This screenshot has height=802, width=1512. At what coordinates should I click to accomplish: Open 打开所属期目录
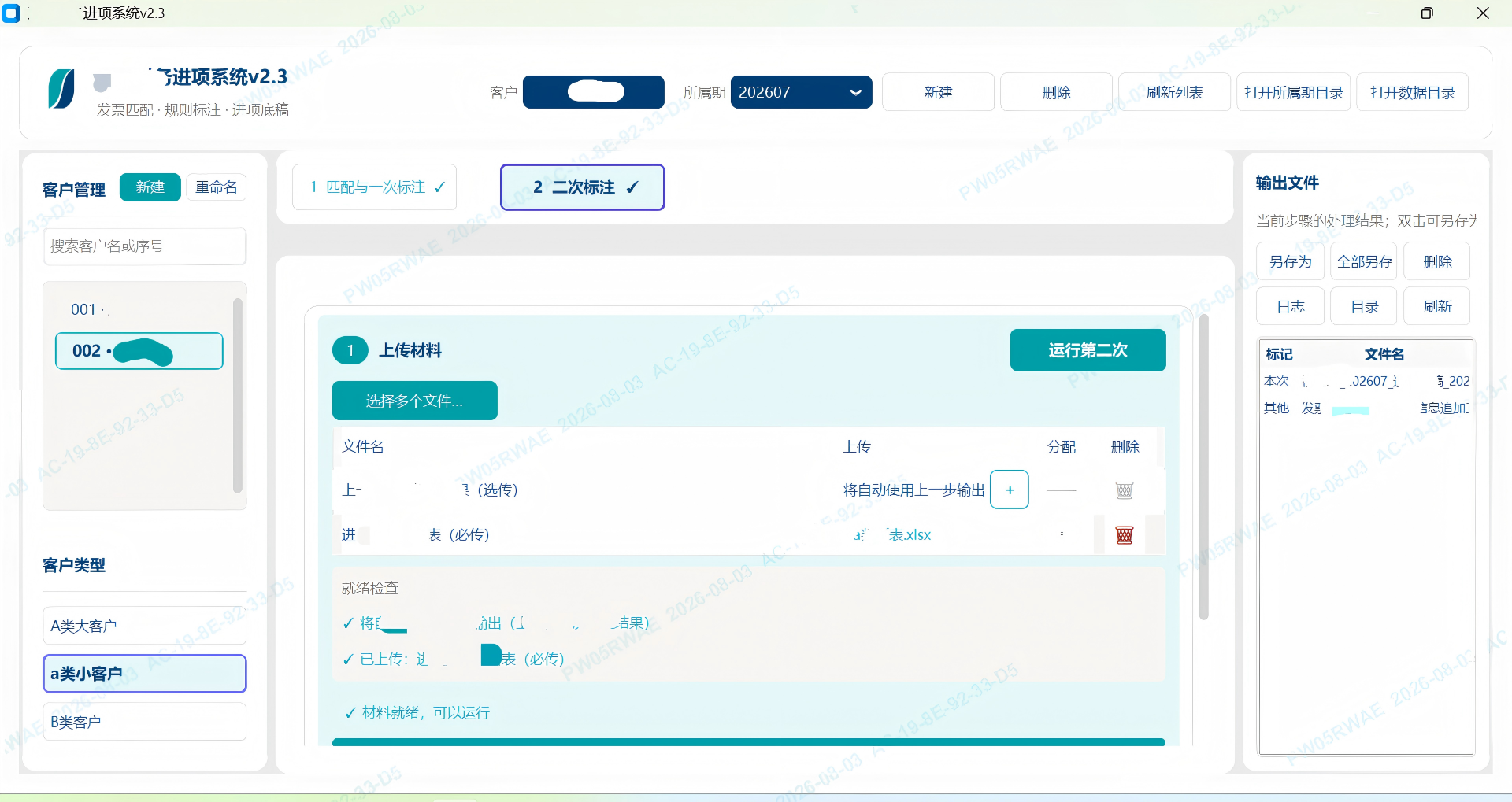1293,92
